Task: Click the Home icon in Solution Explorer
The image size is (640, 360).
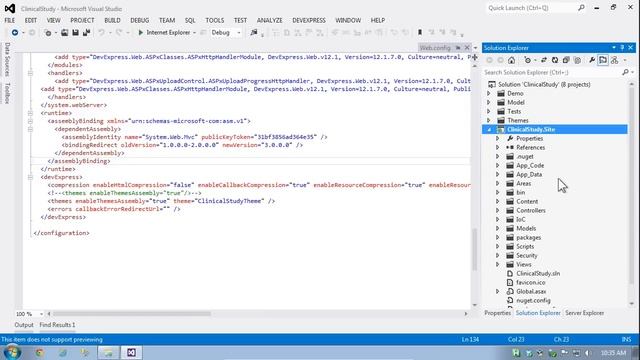Action: click(x=511, y=60)
